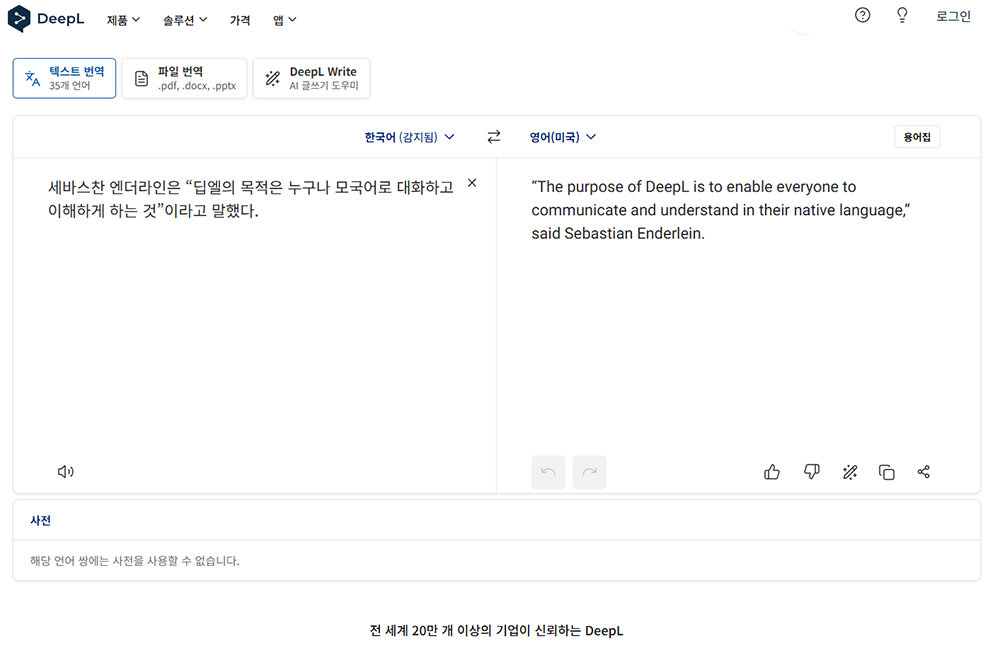Expand the 제품 menu
The height and width of the screenshot is (653, 1000).
123,19
